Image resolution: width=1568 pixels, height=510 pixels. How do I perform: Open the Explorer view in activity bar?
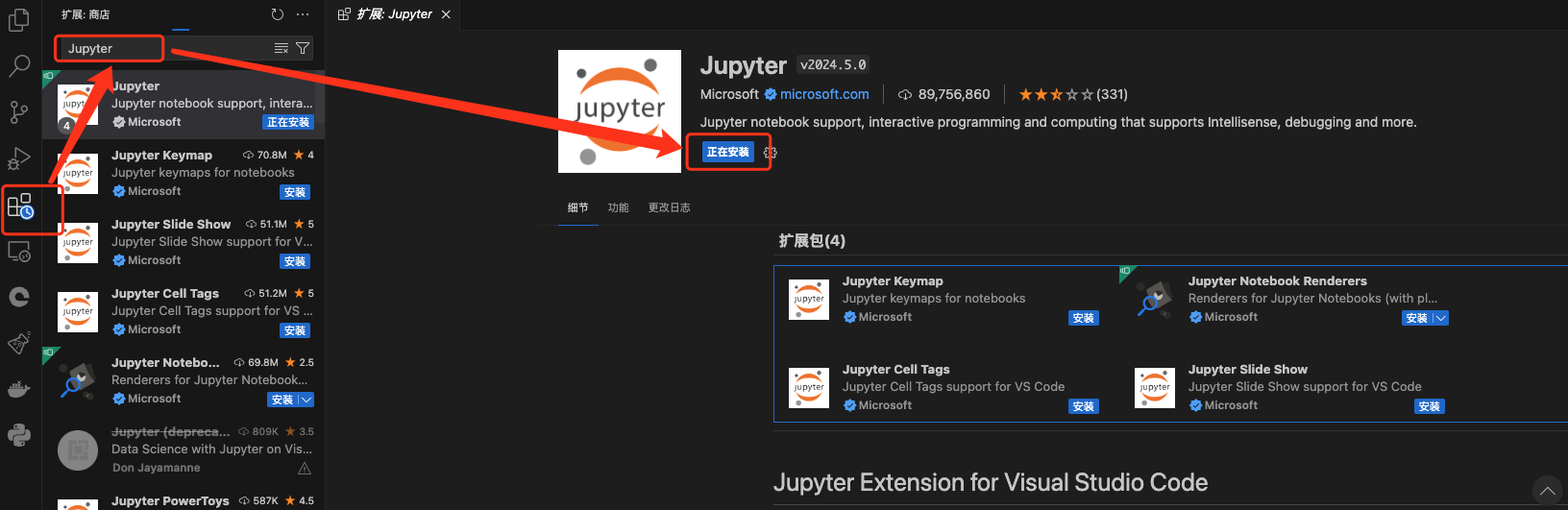click(x=19, y=20)
